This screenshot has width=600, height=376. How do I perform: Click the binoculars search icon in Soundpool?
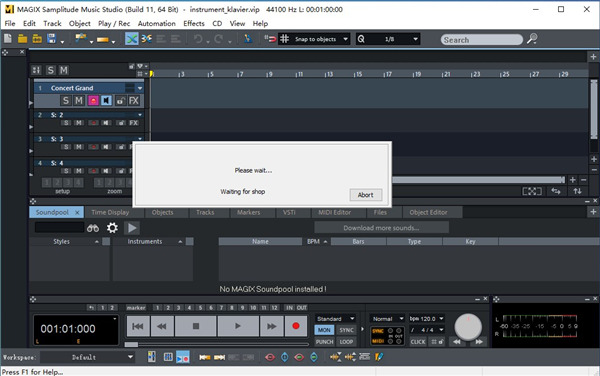pos(93,228)
